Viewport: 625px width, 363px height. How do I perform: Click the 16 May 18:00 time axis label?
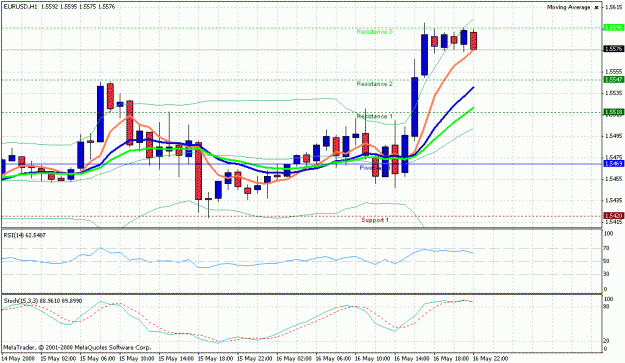(x=451, y=359)
